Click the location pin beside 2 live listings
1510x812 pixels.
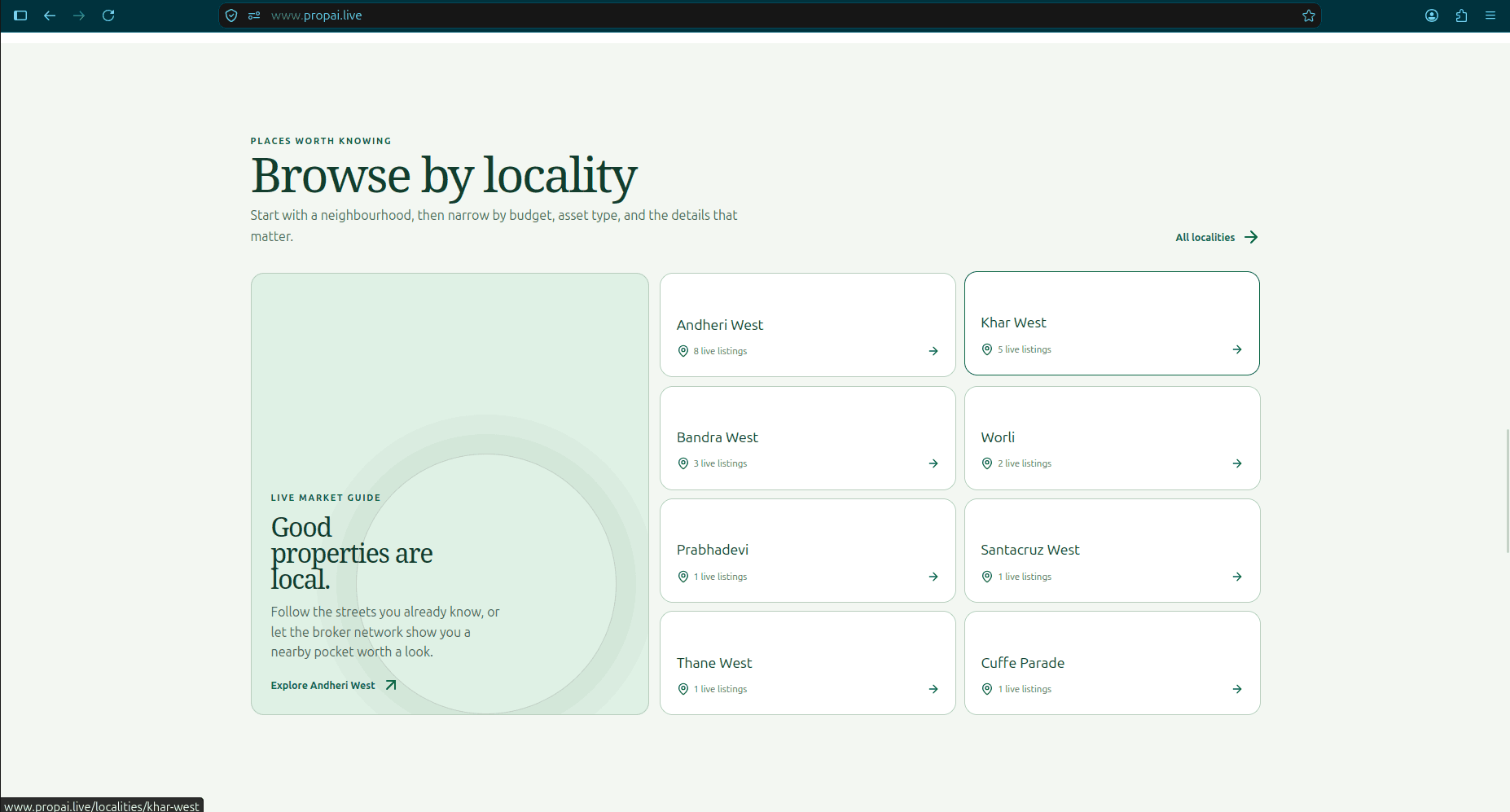pos(987,463)
